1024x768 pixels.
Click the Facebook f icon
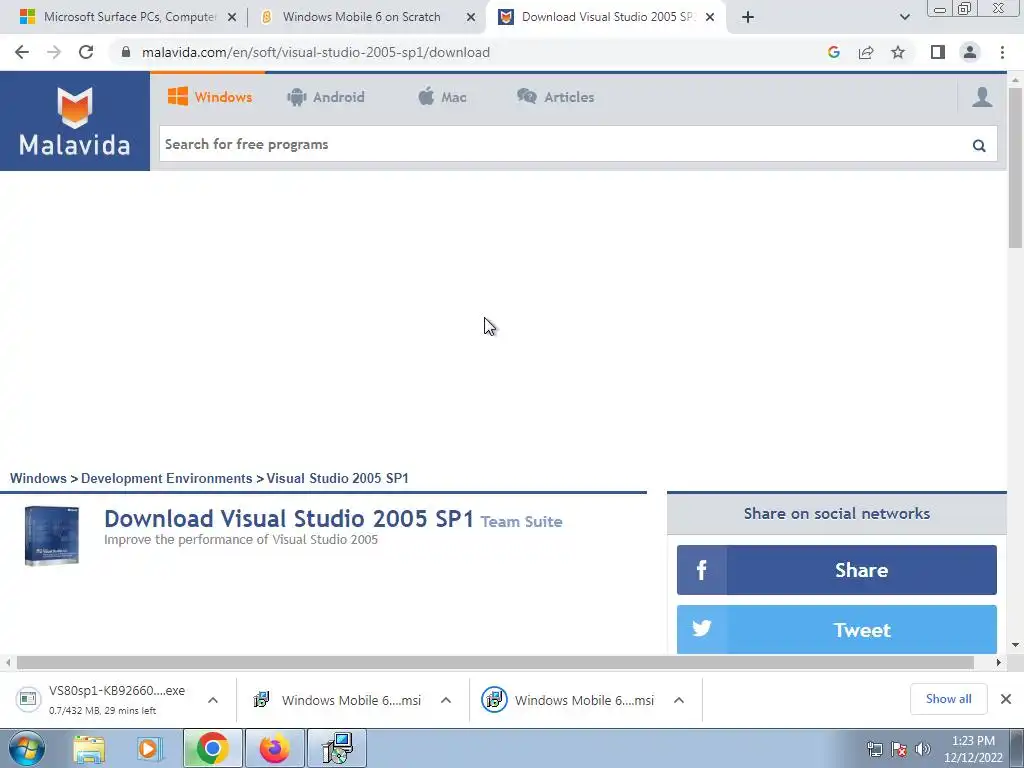pyautogui.click(x=701, y=570)
